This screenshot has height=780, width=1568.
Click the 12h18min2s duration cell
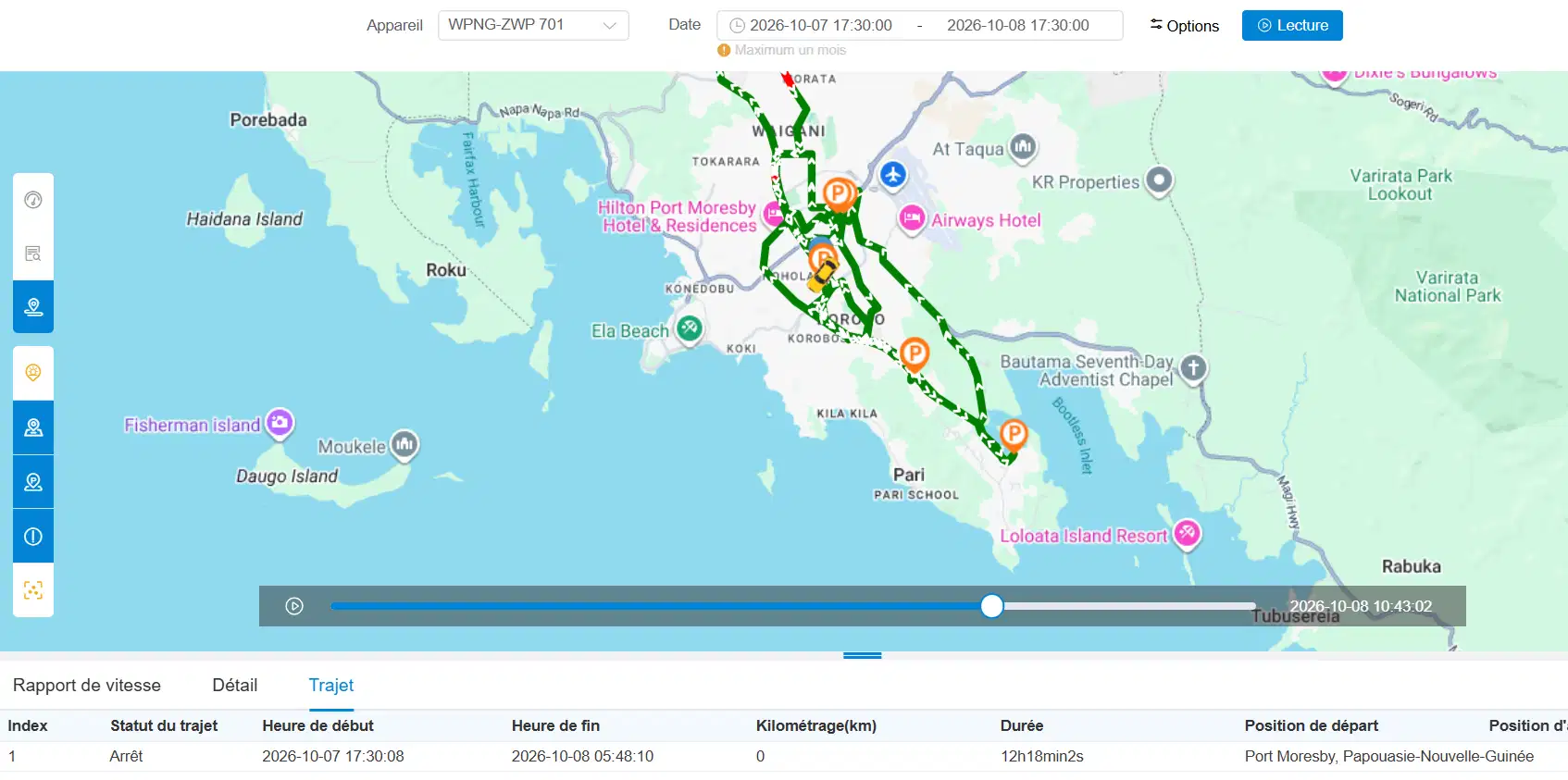(1042, 756)
